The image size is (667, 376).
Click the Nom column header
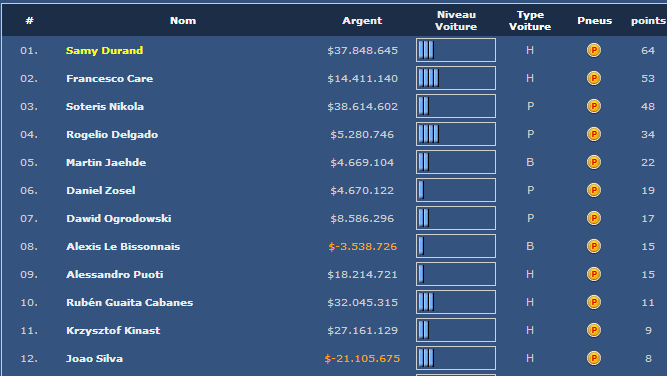[183, 20]
